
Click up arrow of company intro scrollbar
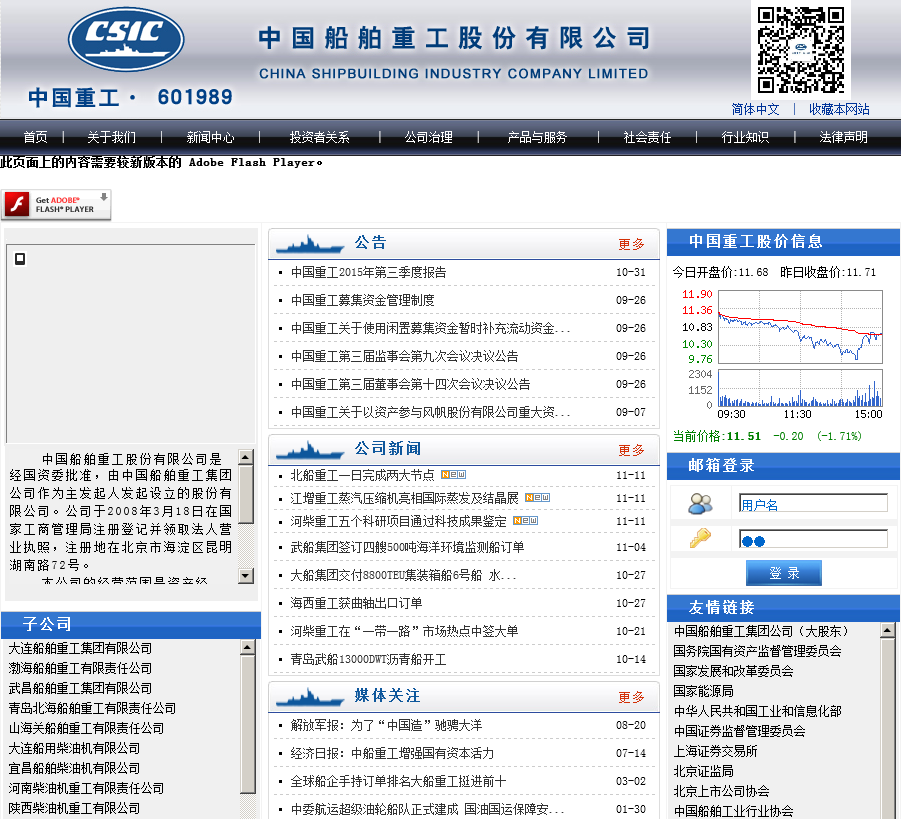point(246,457)
